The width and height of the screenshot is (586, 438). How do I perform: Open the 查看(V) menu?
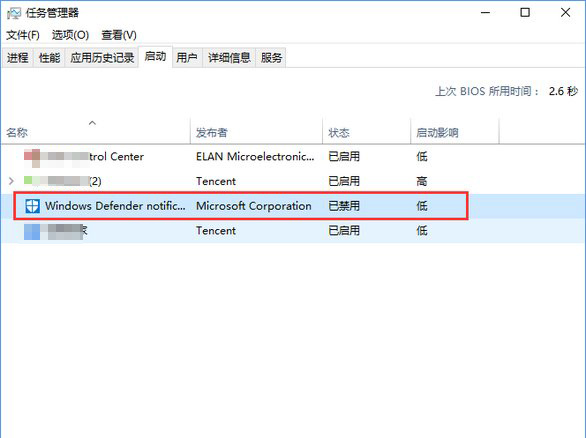pos(119,35)
